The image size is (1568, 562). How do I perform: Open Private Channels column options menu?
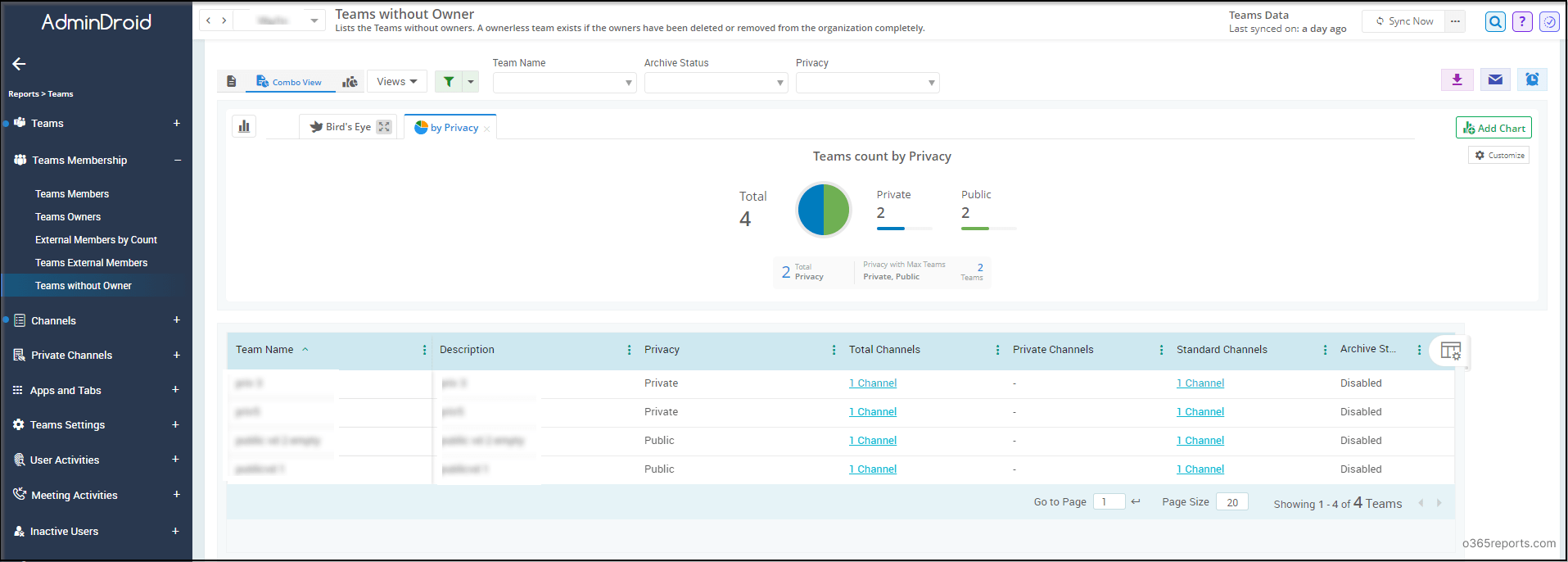(1161, 350)
